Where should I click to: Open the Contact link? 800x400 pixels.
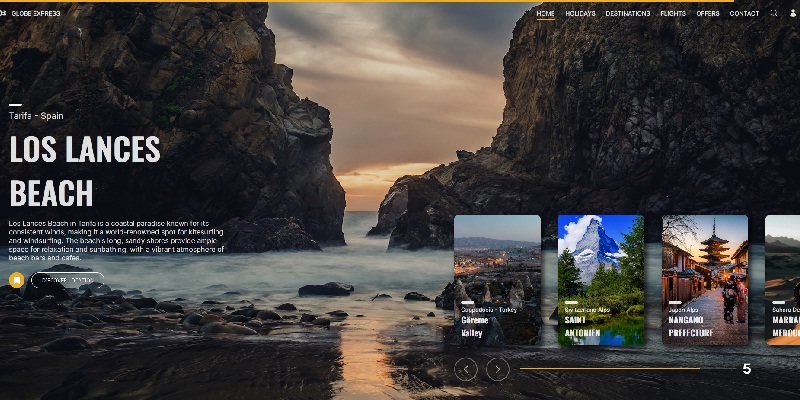[744, 14]
